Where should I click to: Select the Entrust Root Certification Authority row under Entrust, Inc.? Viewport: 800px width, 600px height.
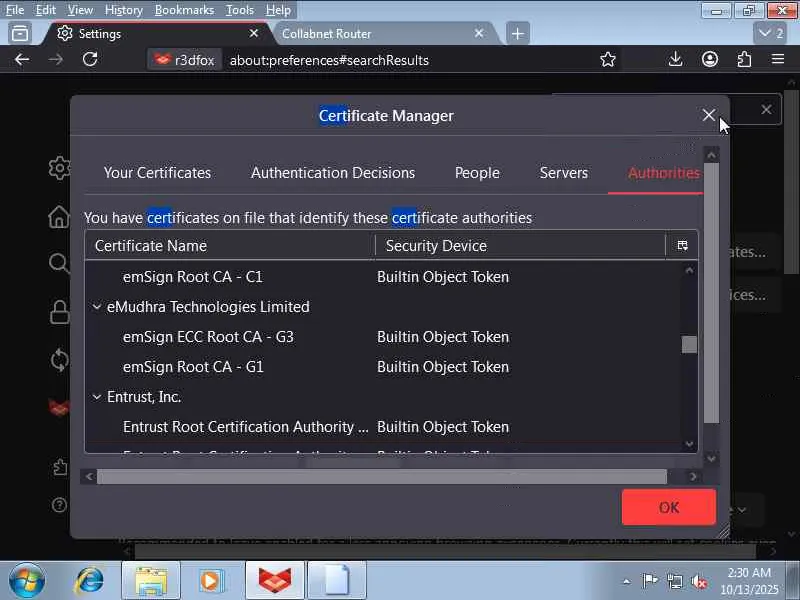point(383,427)
